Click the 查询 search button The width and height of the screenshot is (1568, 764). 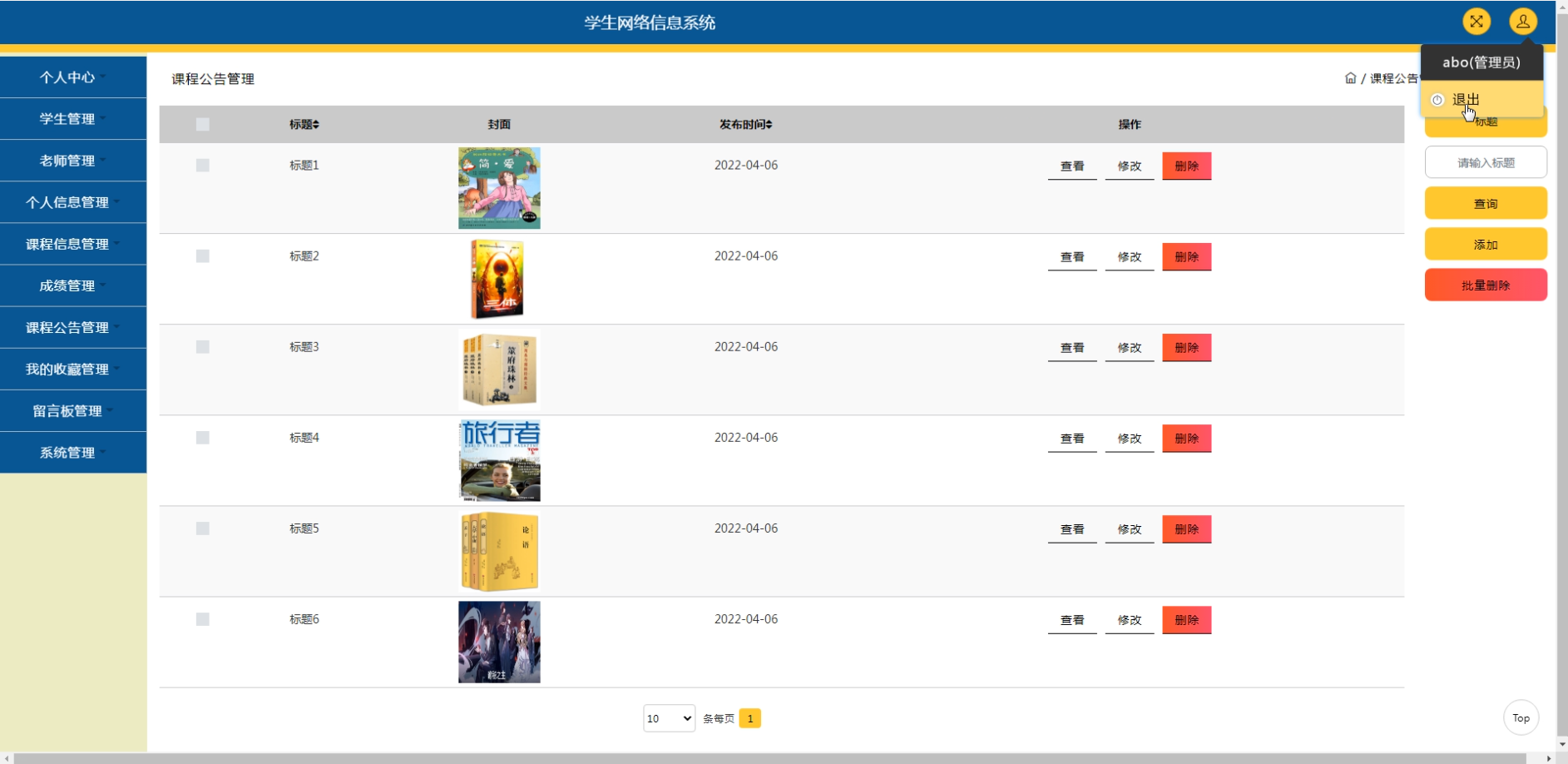1486,203
